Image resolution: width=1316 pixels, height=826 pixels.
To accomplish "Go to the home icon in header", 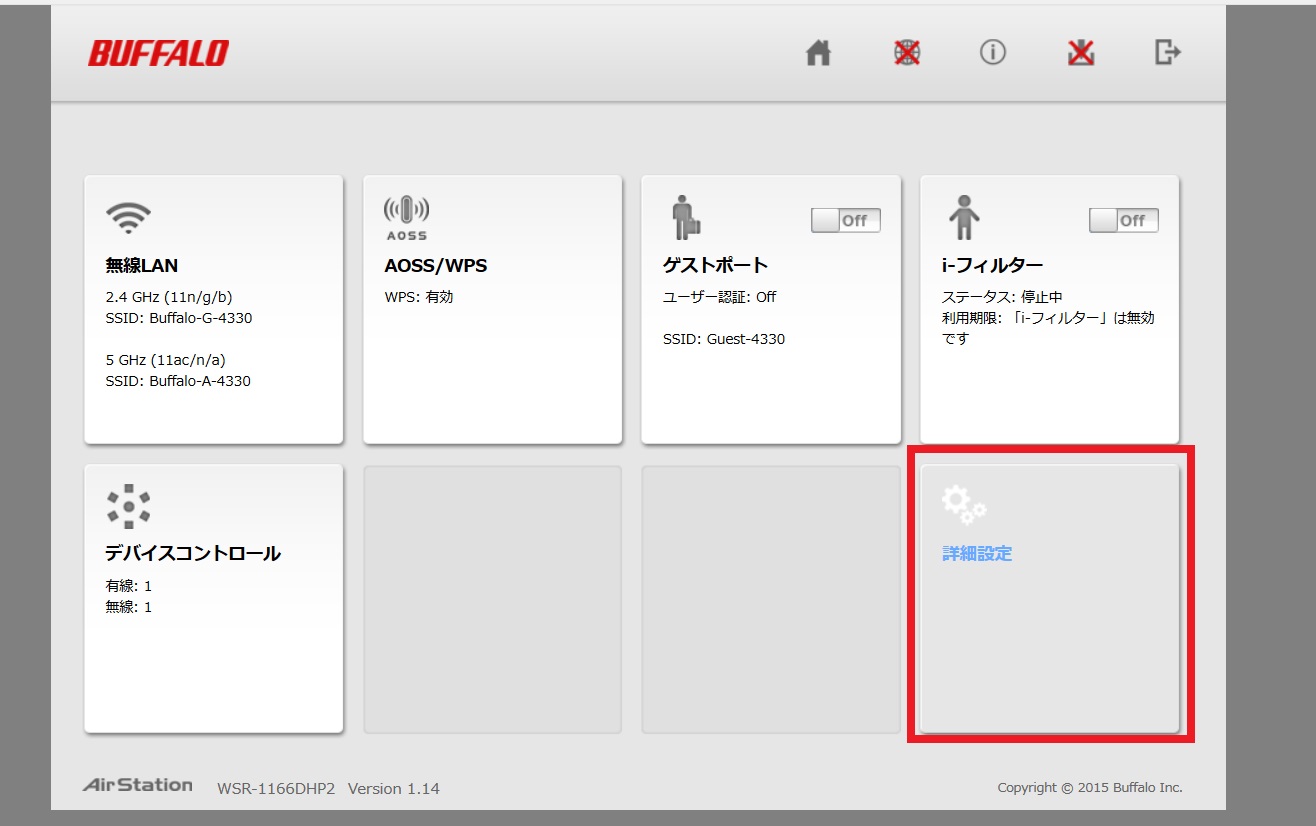I will coord(819,53).
